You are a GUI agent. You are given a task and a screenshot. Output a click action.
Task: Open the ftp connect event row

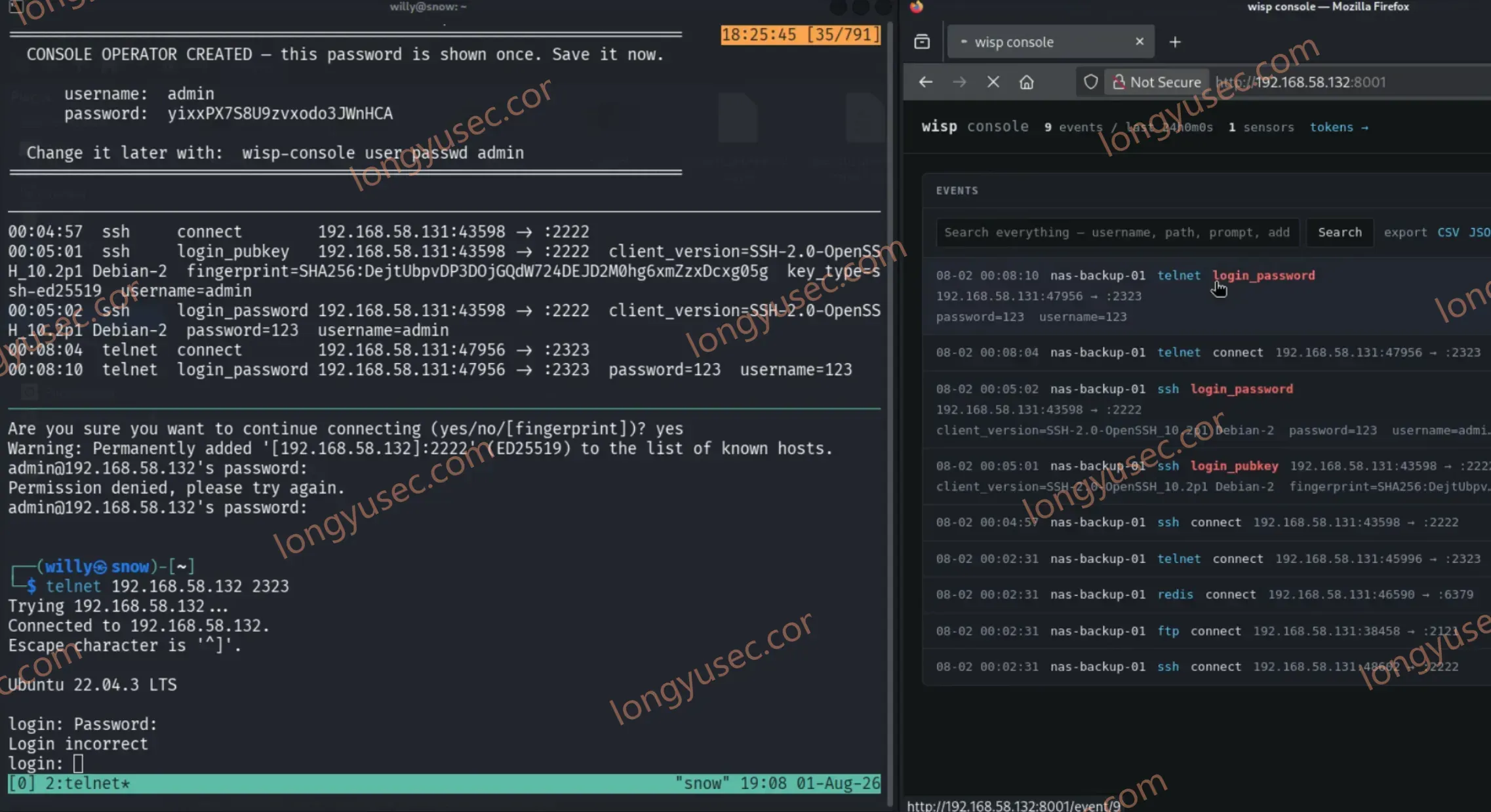tap(1206, 631)
